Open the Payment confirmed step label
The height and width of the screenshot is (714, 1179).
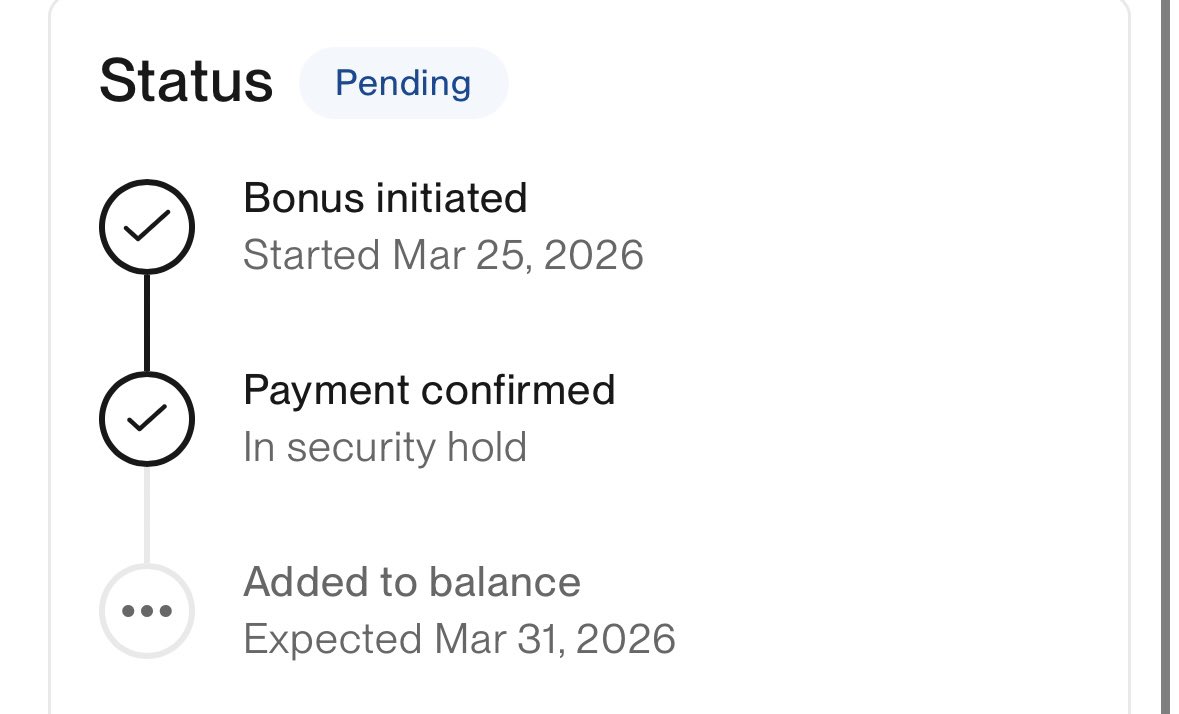tap(429, 390)
